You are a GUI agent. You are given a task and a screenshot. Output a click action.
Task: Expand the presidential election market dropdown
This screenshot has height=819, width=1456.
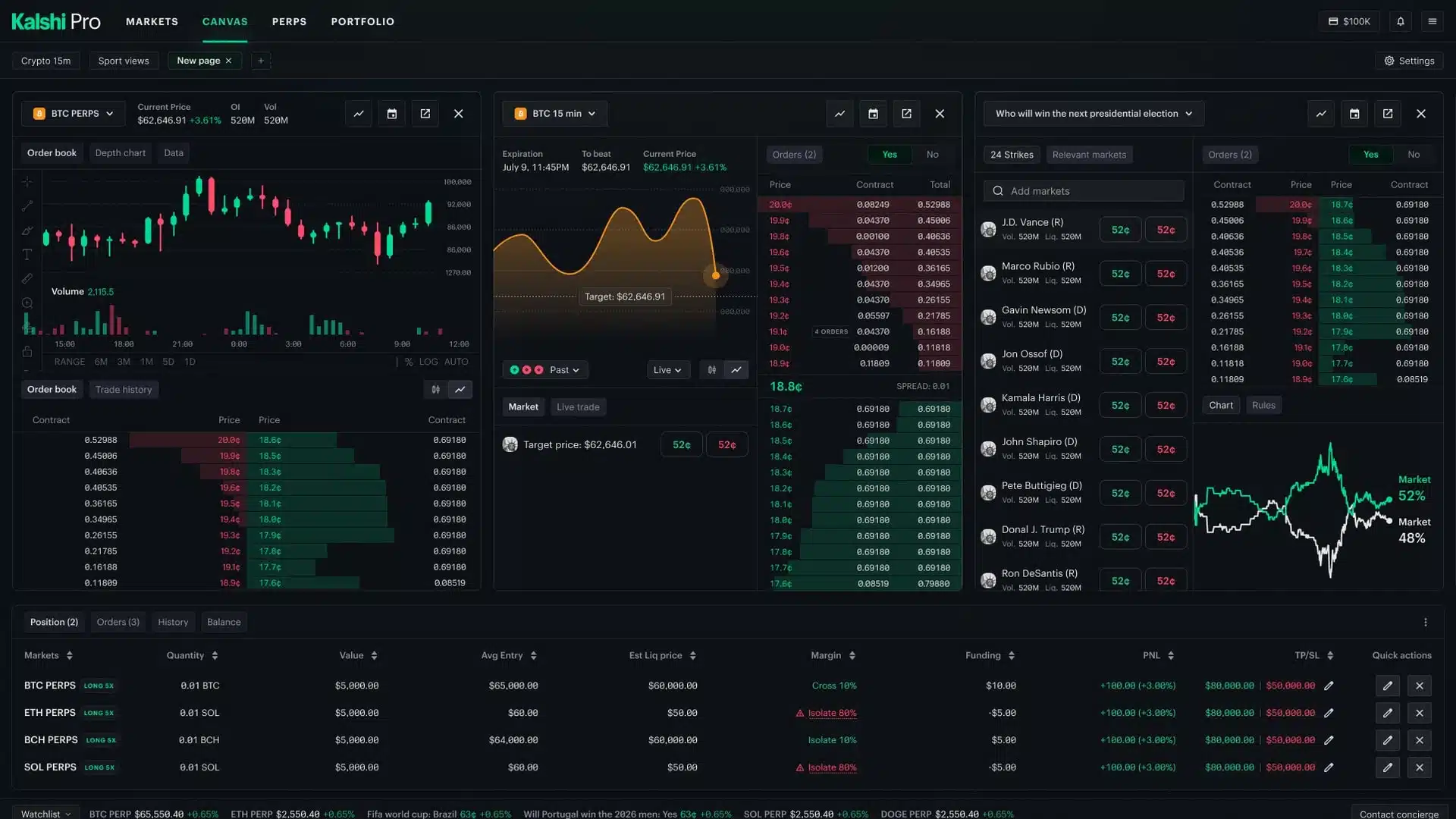(1094, 114)
